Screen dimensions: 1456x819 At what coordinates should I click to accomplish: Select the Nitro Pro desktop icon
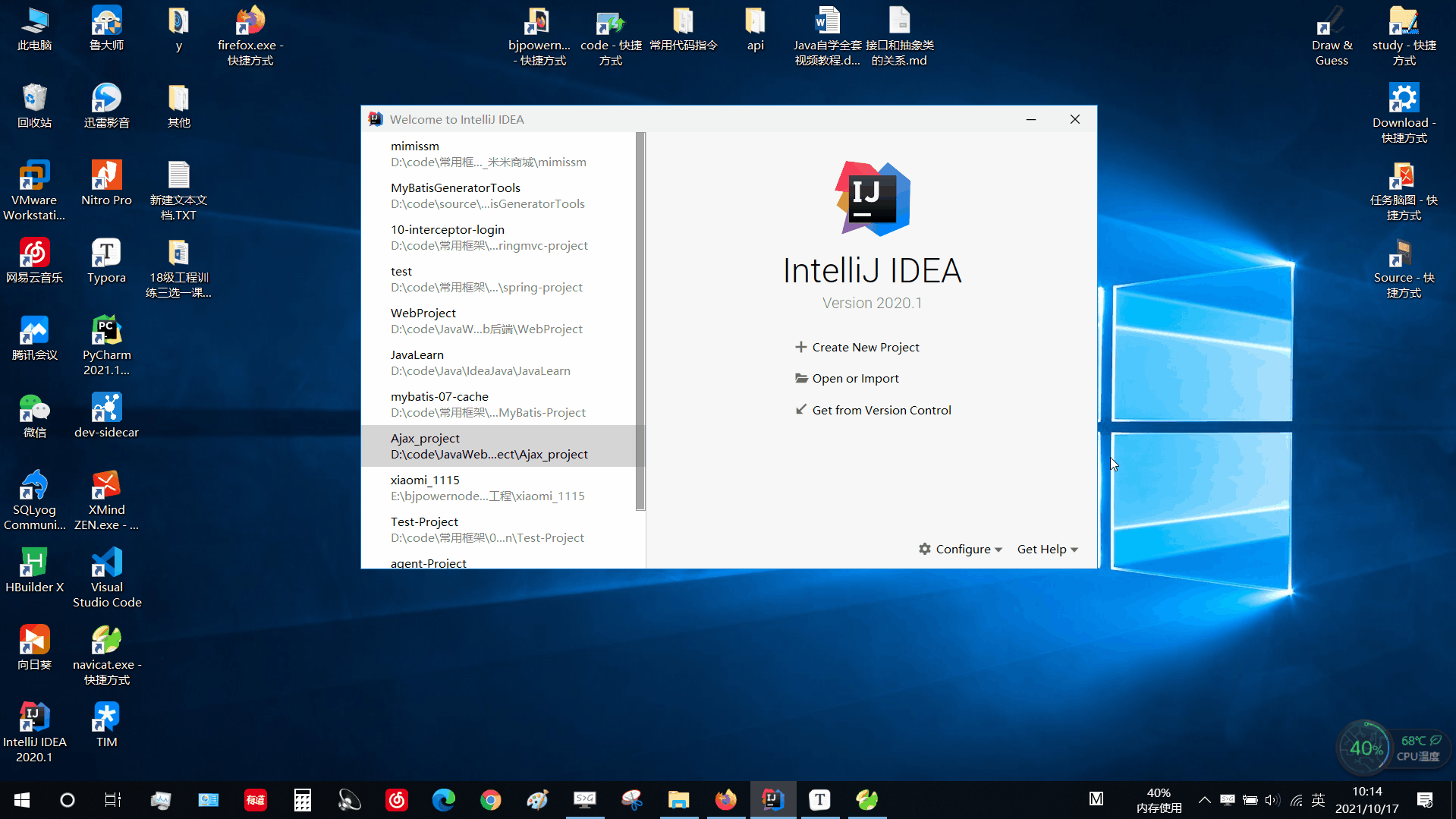[107, 184]
